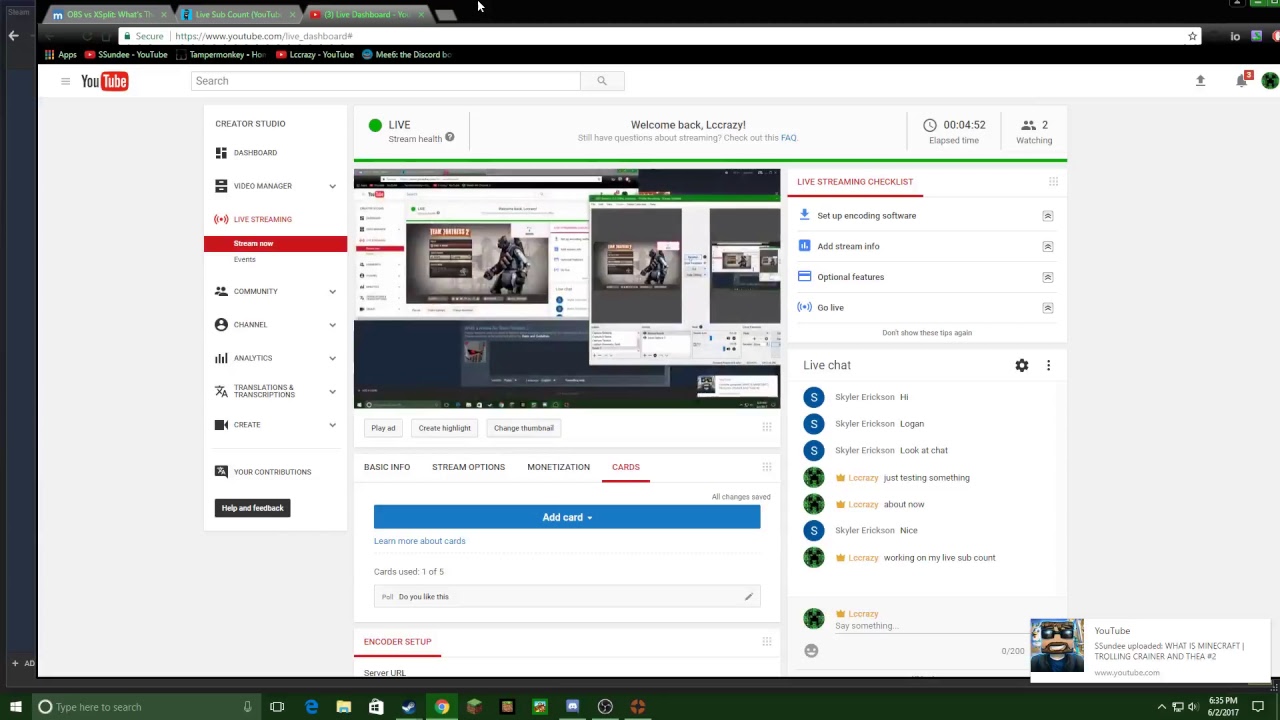The image size is (1280, 720).
Task: Click the Elapsed time clock icon
Action: click(x=930, y=125)
